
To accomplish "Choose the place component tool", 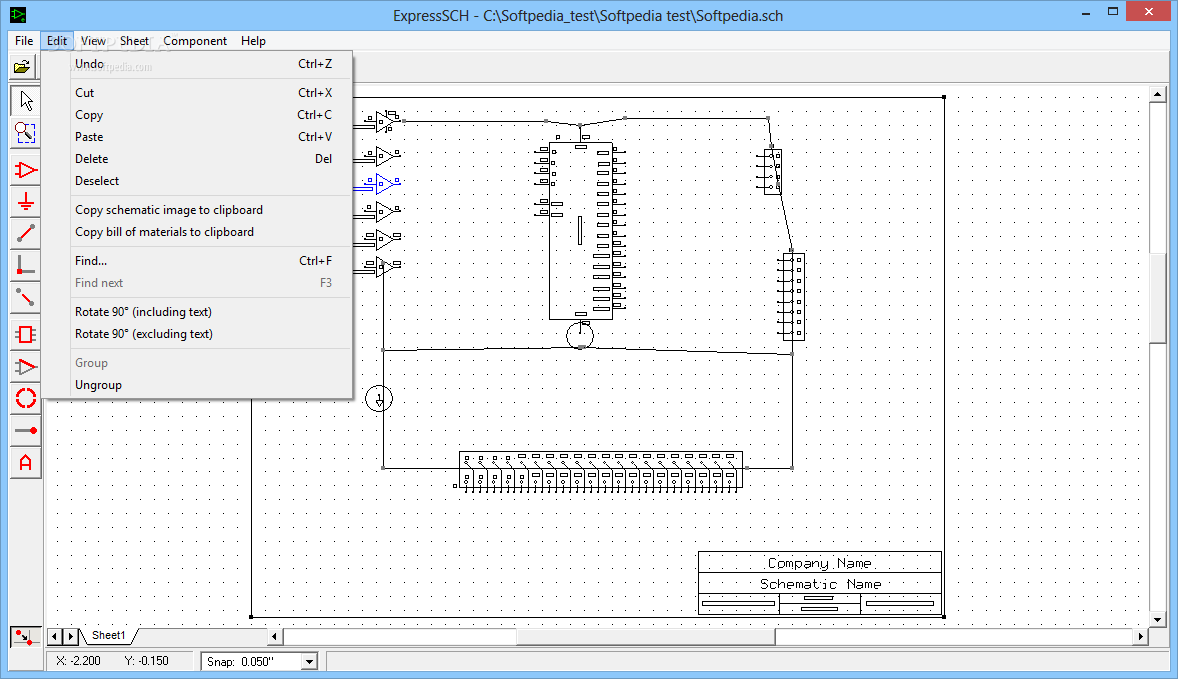I will click(x=26, y=171).
